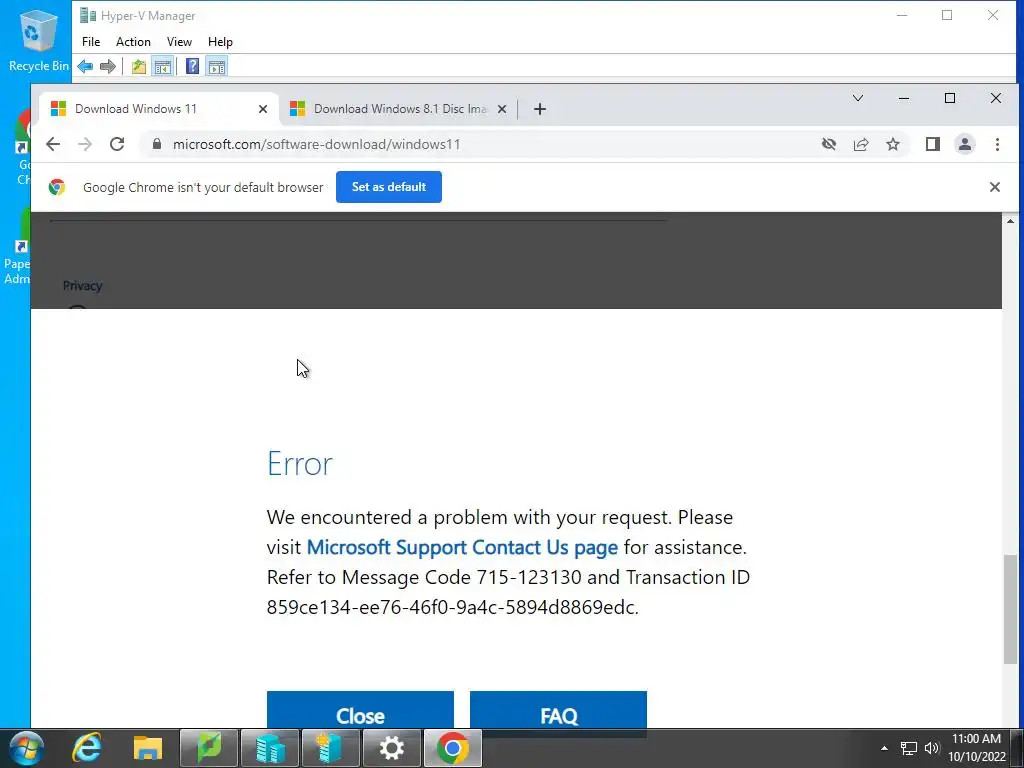Open Action menu in Hyper-V Manager
Viewport: 1024px width, 768px height.
[133, 42]
